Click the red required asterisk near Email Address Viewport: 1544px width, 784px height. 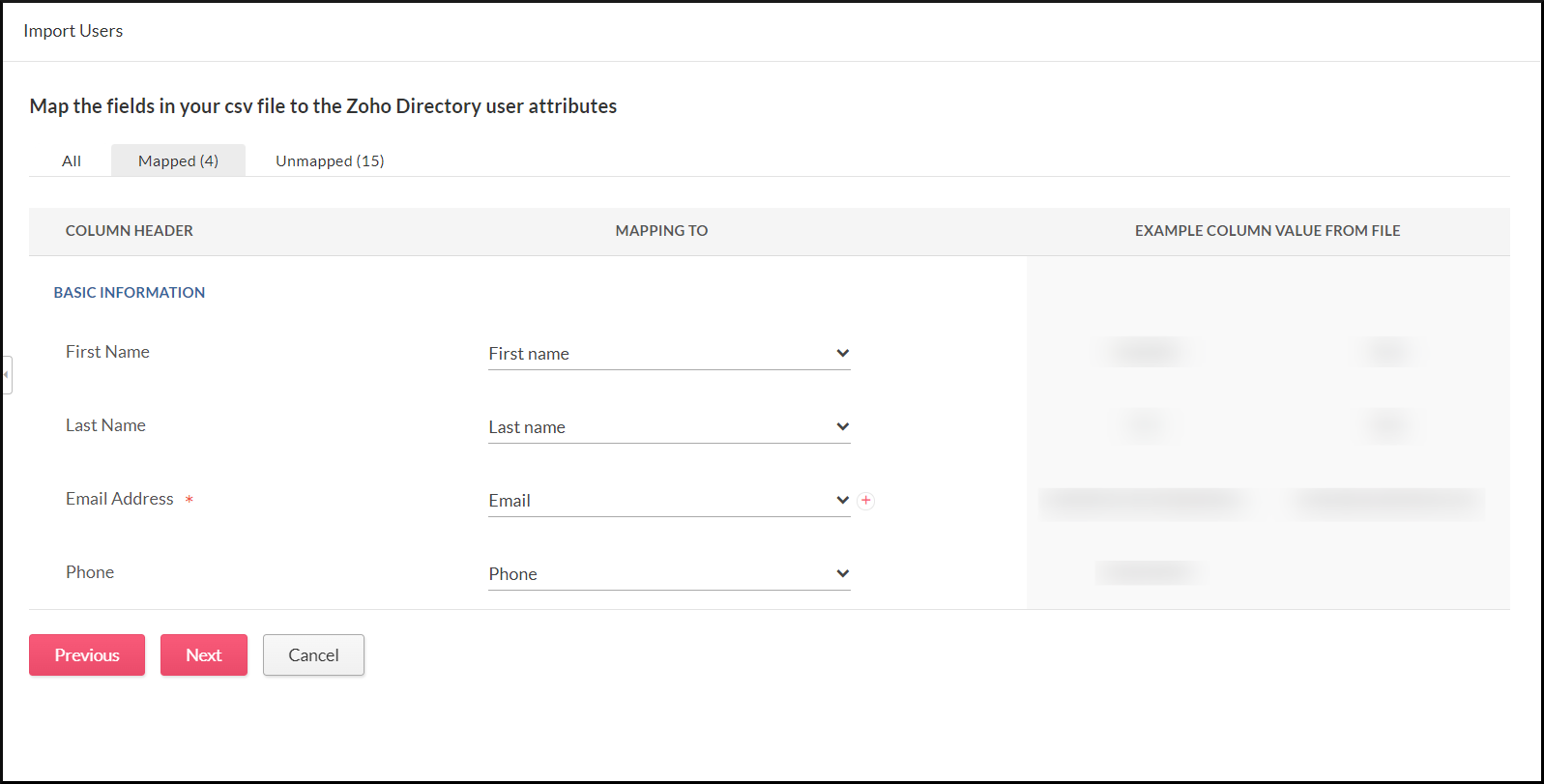[x=189, y=500]
